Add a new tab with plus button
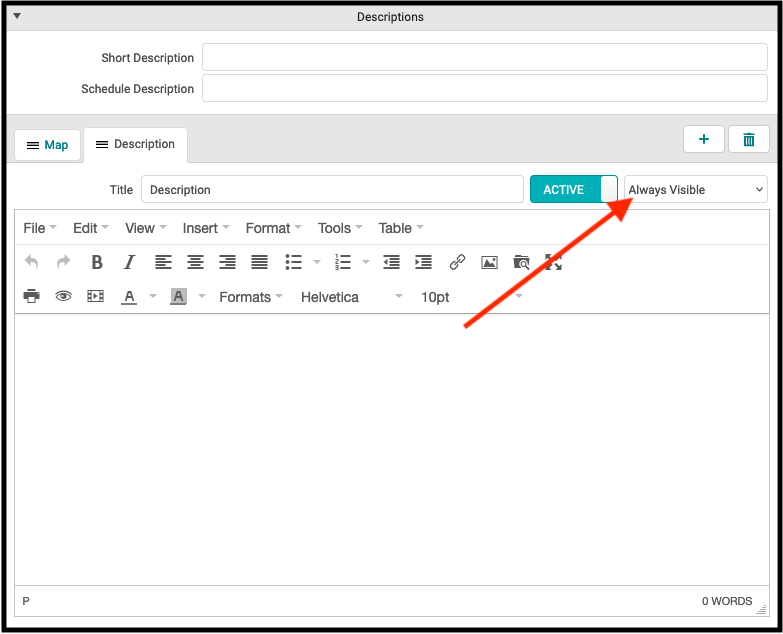 tap(703, 140)
